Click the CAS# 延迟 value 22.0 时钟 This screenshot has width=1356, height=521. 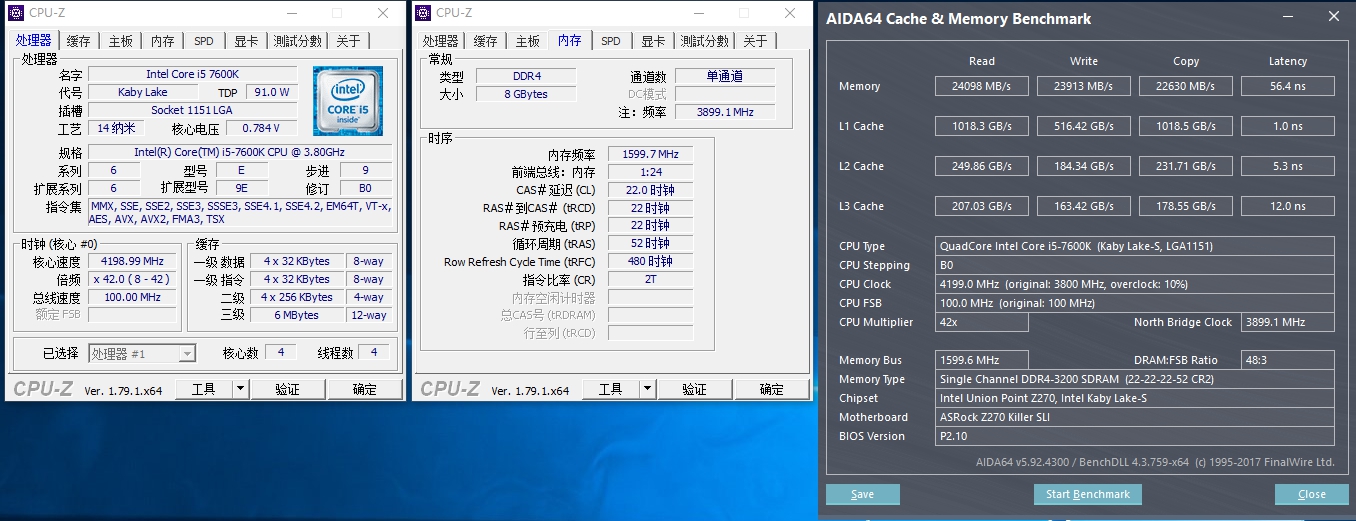(x=650, y=190)
